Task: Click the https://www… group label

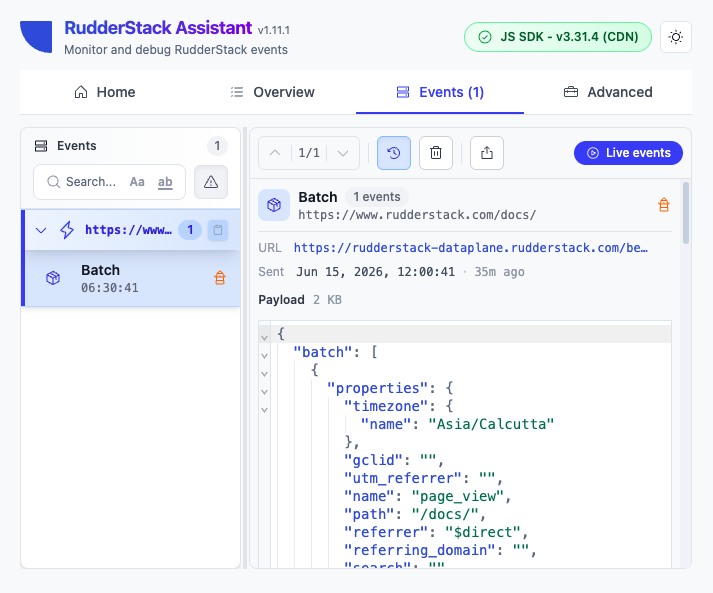Action: point(128,230)
